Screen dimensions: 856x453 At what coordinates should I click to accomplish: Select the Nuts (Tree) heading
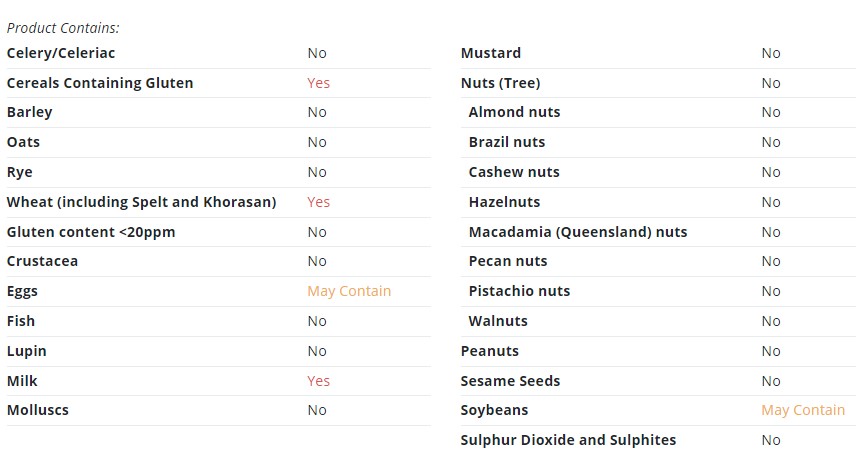pos(500,83)
